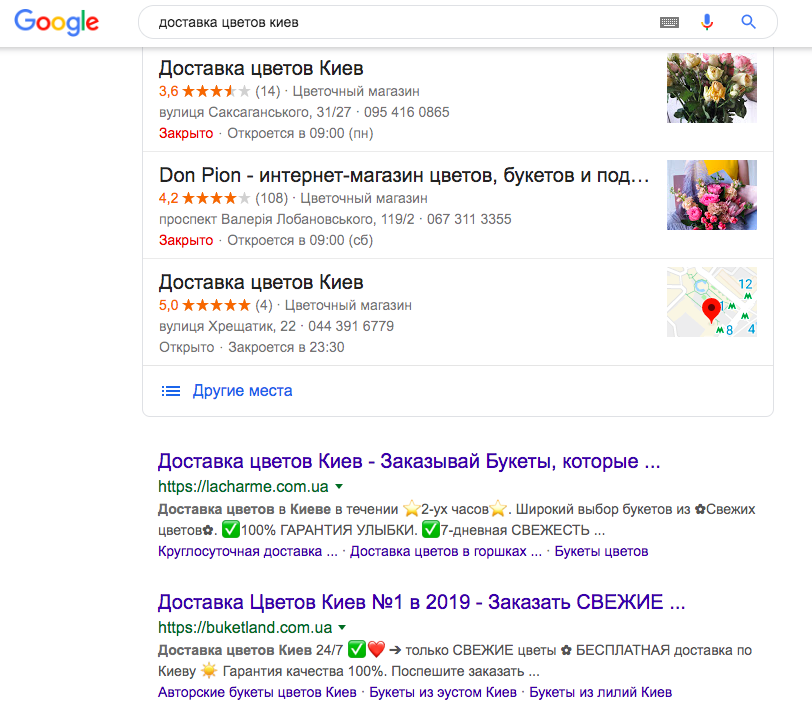This screenshot has height=721, width=812.
Task: Click the Google logo
Action: click(56, 22)
